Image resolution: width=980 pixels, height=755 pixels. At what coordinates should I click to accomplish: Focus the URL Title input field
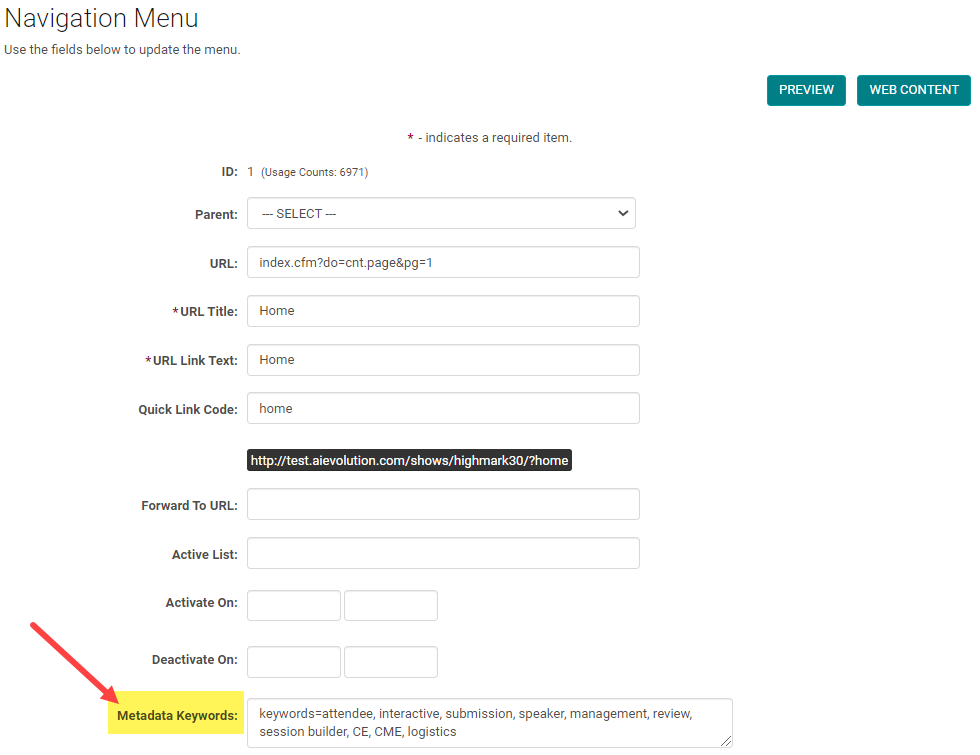tap(443, 311)
